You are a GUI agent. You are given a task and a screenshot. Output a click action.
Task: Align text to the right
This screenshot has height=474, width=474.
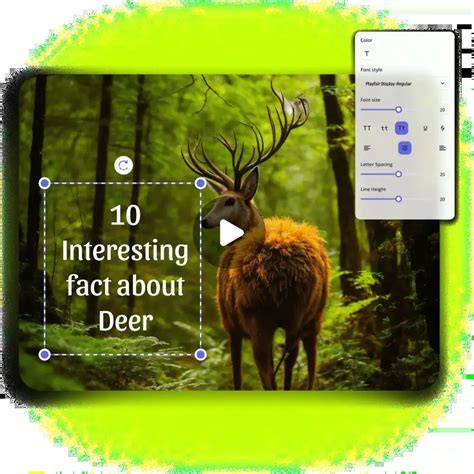(x=442, y=148)
